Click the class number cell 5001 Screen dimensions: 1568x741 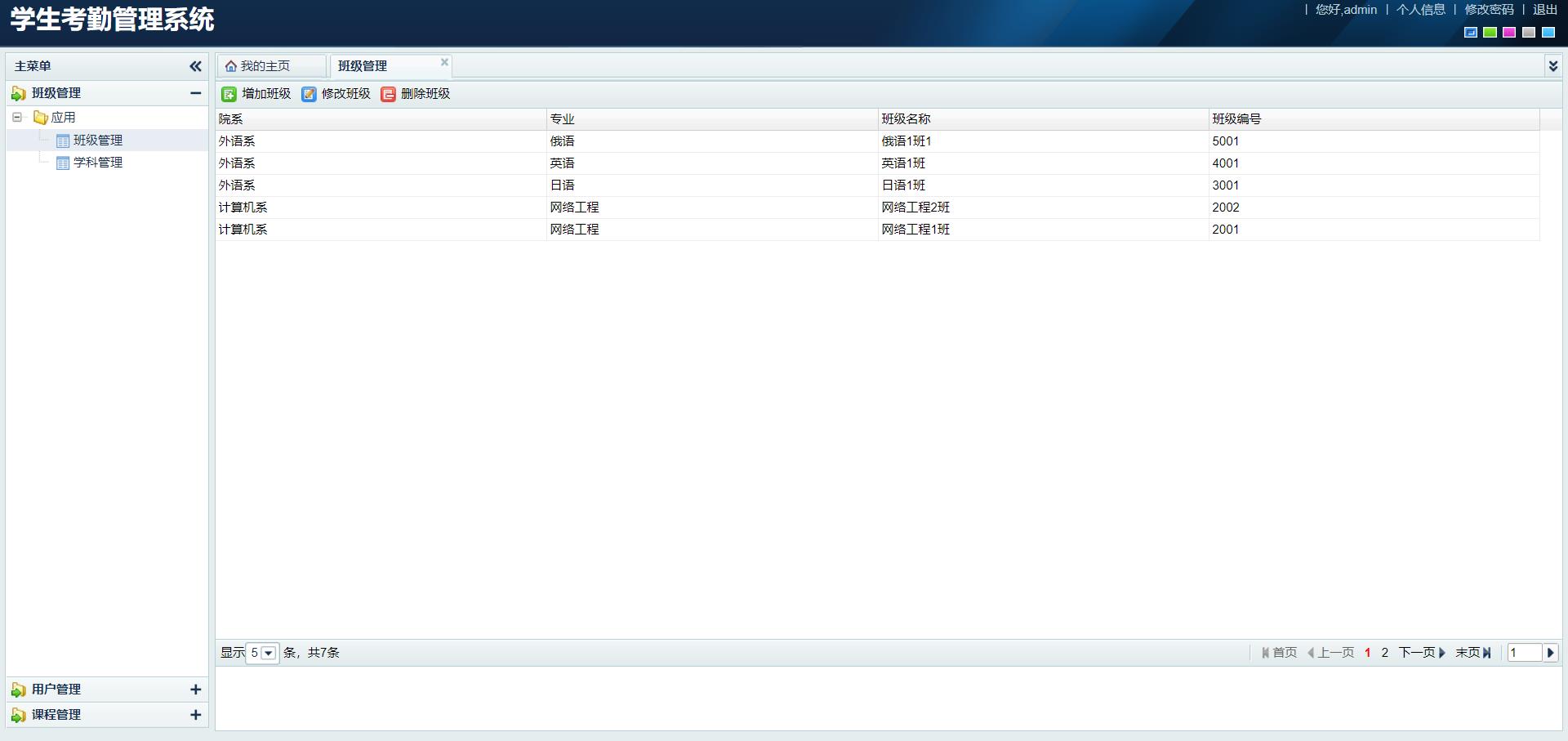coord(1374,141)
